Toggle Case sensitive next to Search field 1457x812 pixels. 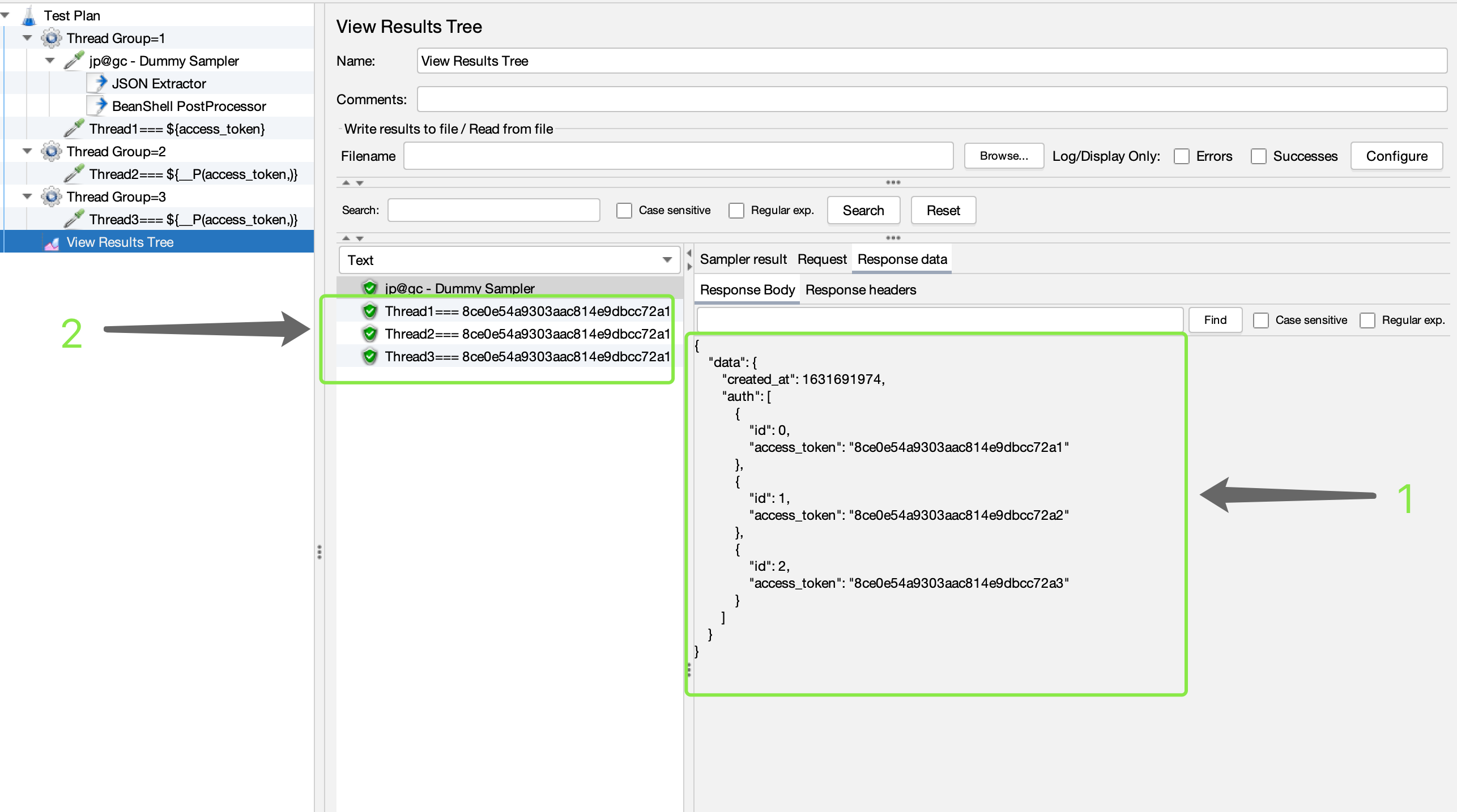(624, 211)
